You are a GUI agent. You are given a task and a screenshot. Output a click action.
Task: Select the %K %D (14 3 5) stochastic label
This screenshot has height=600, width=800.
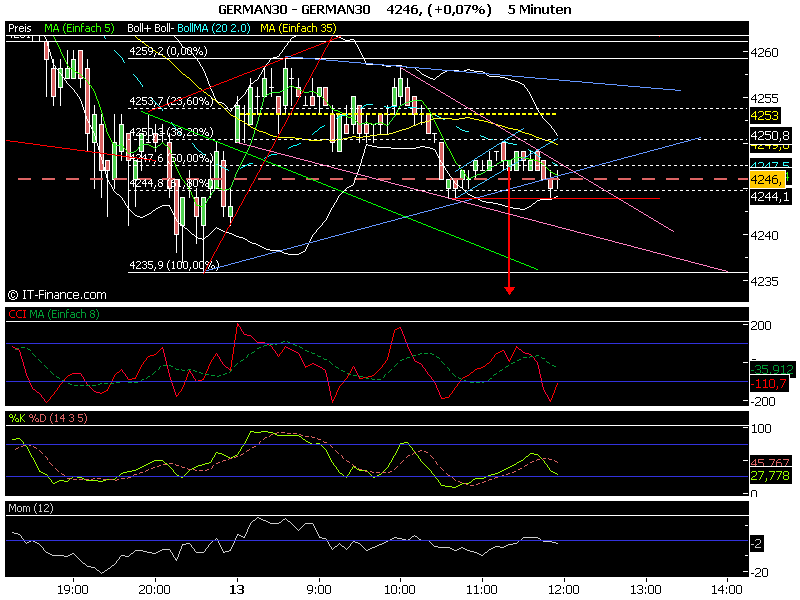48,418
